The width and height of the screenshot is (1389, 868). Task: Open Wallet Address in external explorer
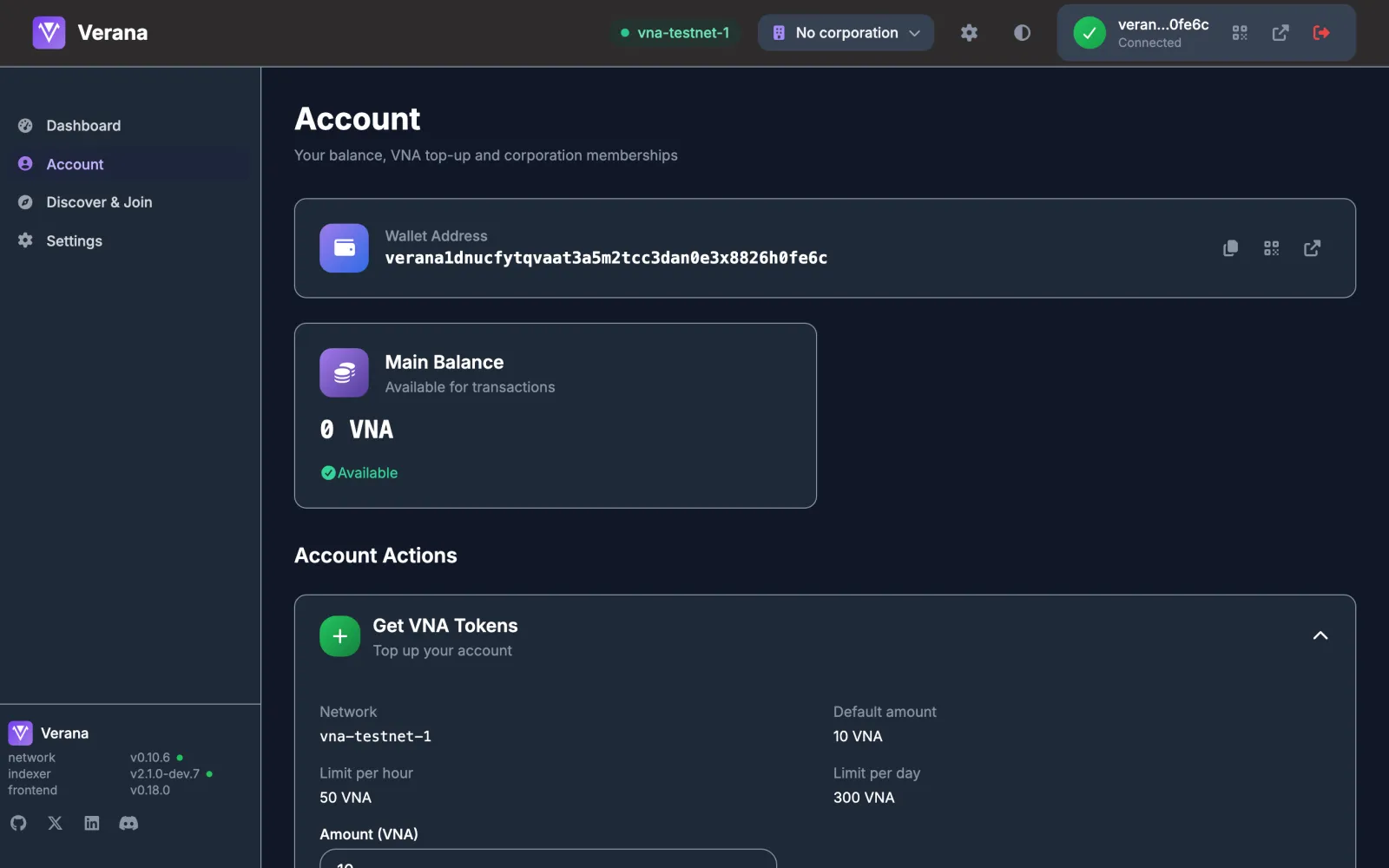[1312, 248]
